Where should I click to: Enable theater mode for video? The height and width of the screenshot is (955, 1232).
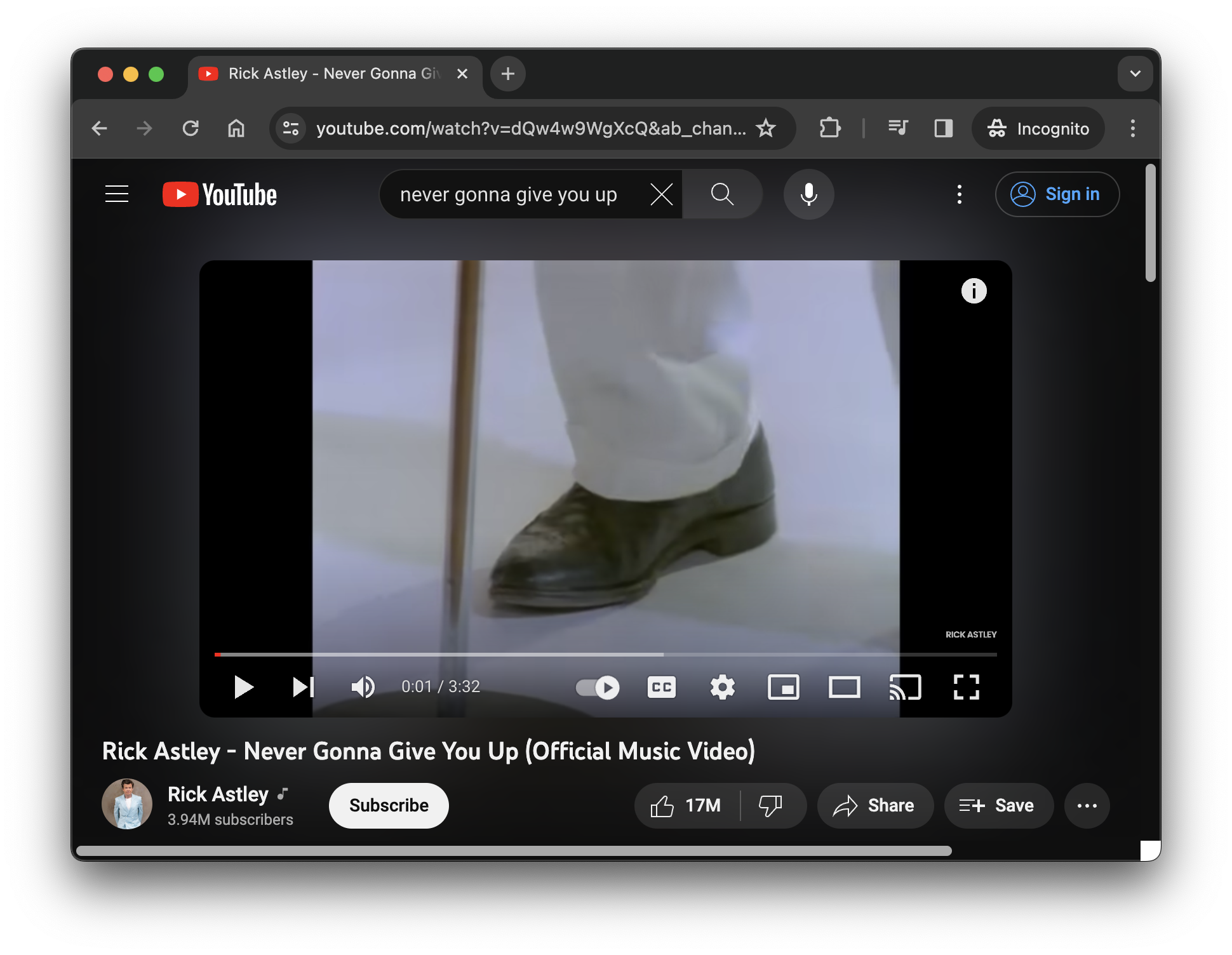click(x=843, y=685)
